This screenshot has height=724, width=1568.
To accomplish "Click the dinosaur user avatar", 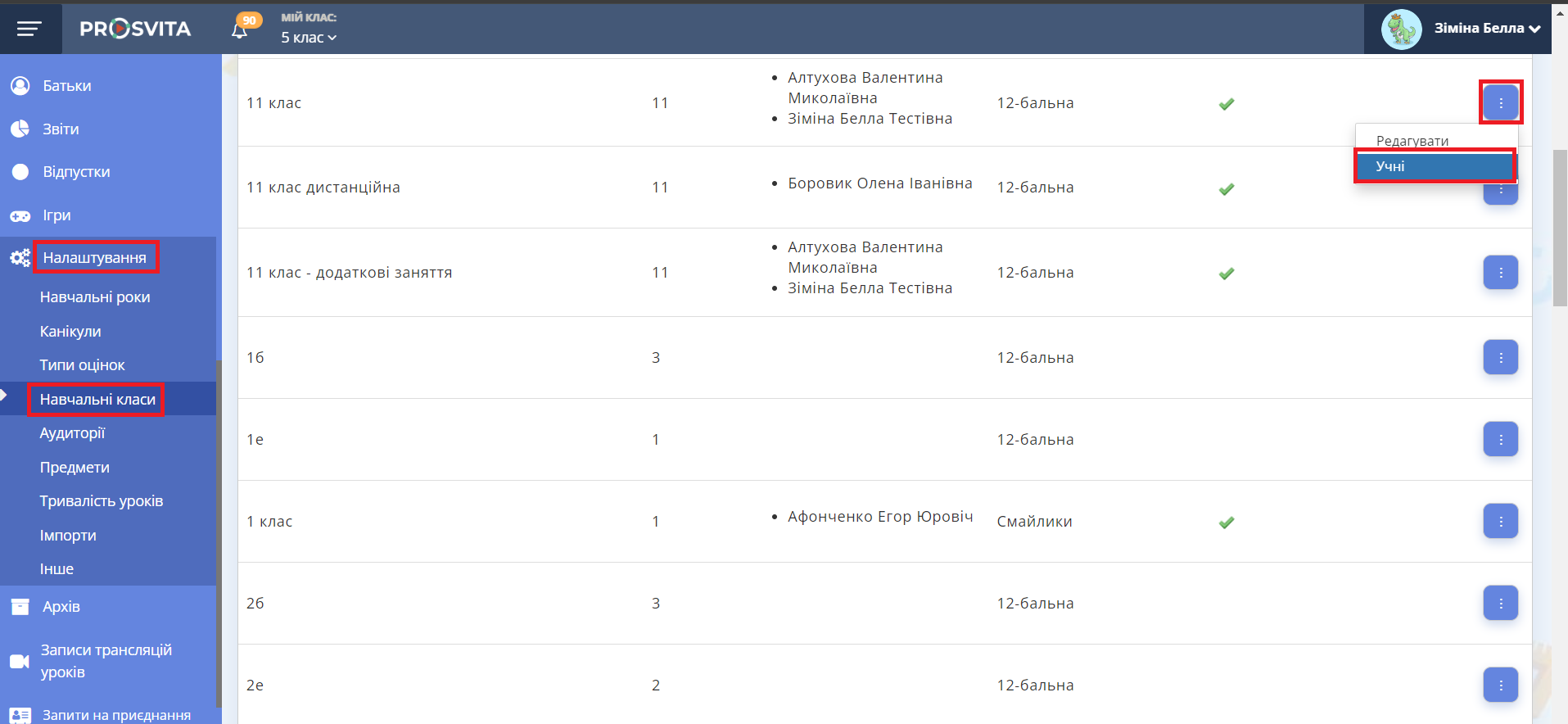I will click(1401, 29).
